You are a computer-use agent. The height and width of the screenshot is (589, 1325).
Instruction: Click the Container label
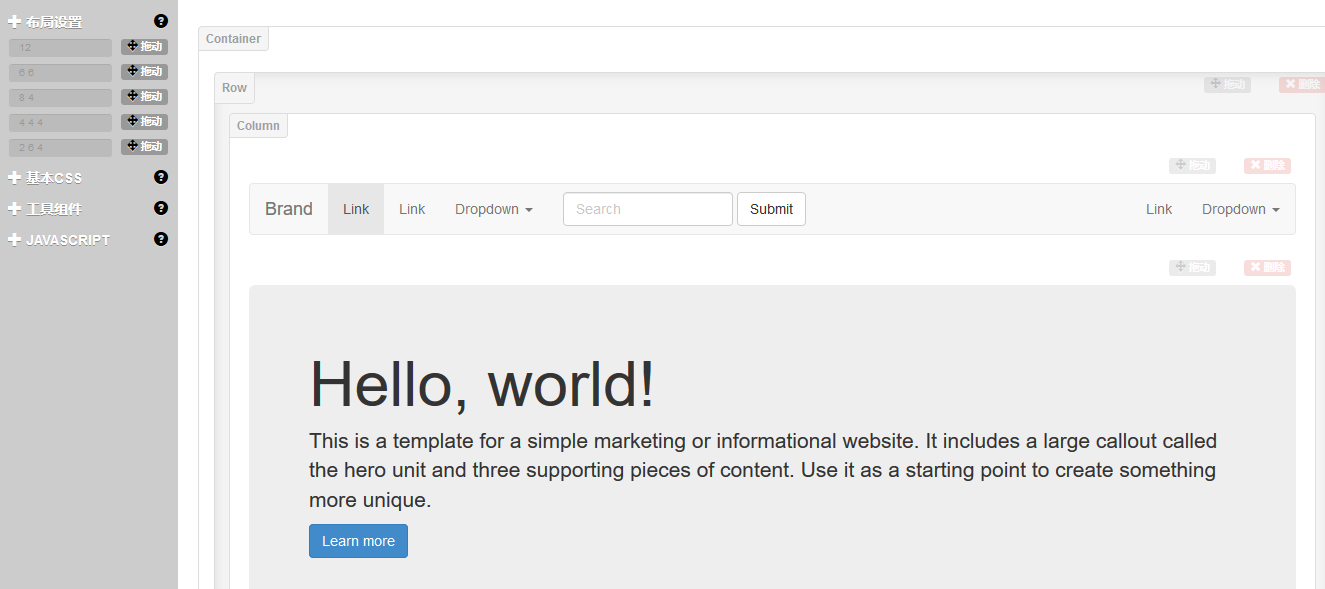click(x=233, y=39)
